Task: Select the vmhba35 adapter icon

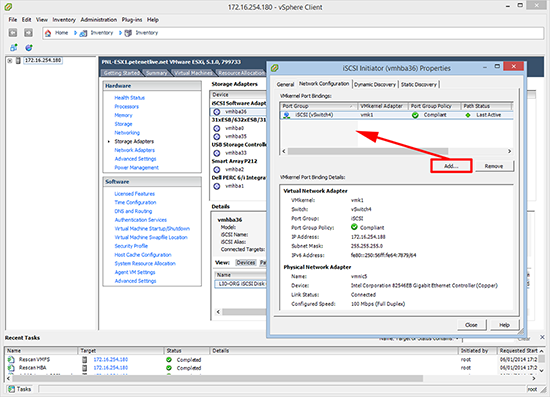Action: [x=217, y=136]
